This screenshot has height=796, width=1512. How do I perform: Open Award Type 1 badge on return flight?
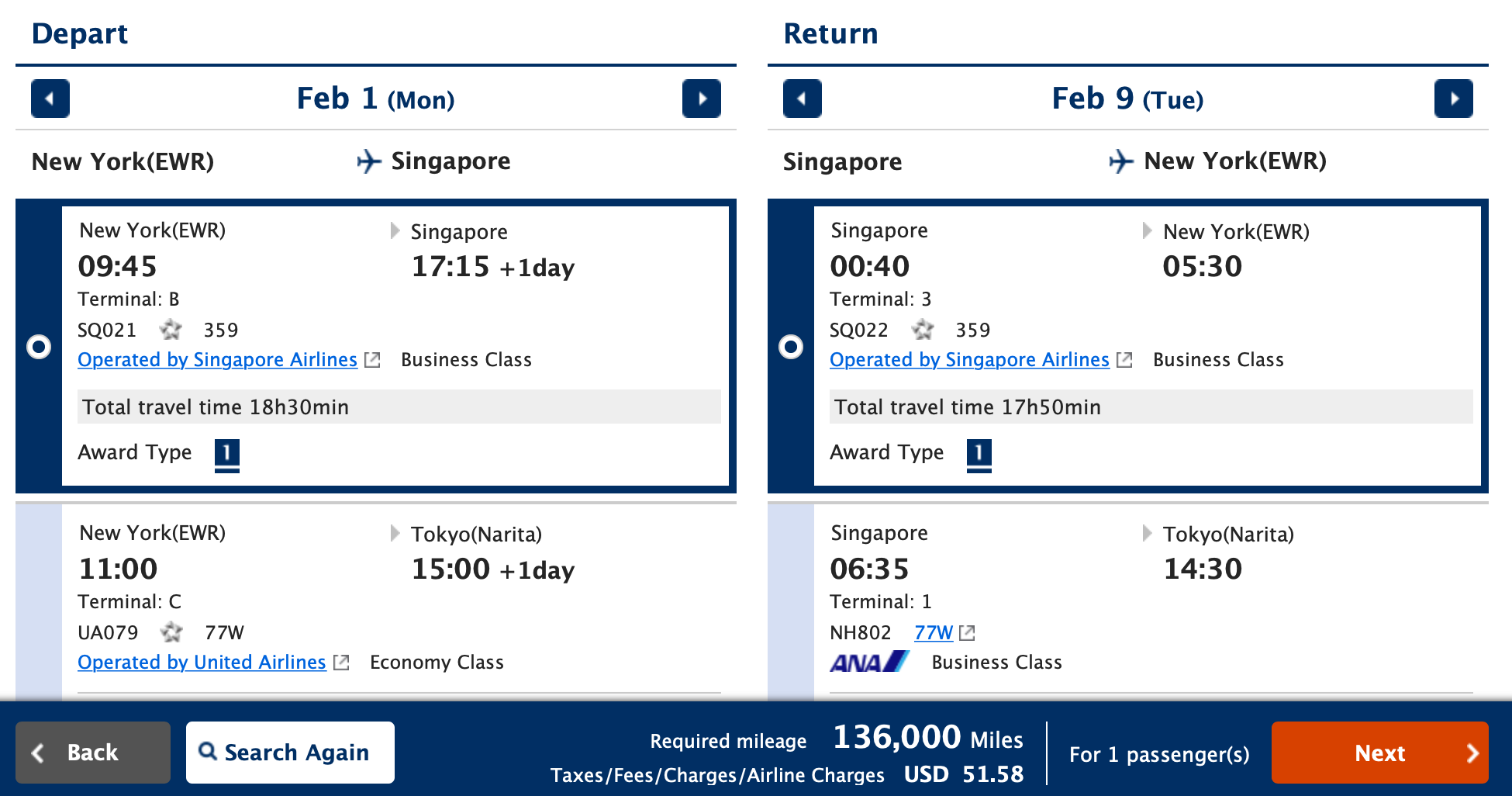pos(979,455)
